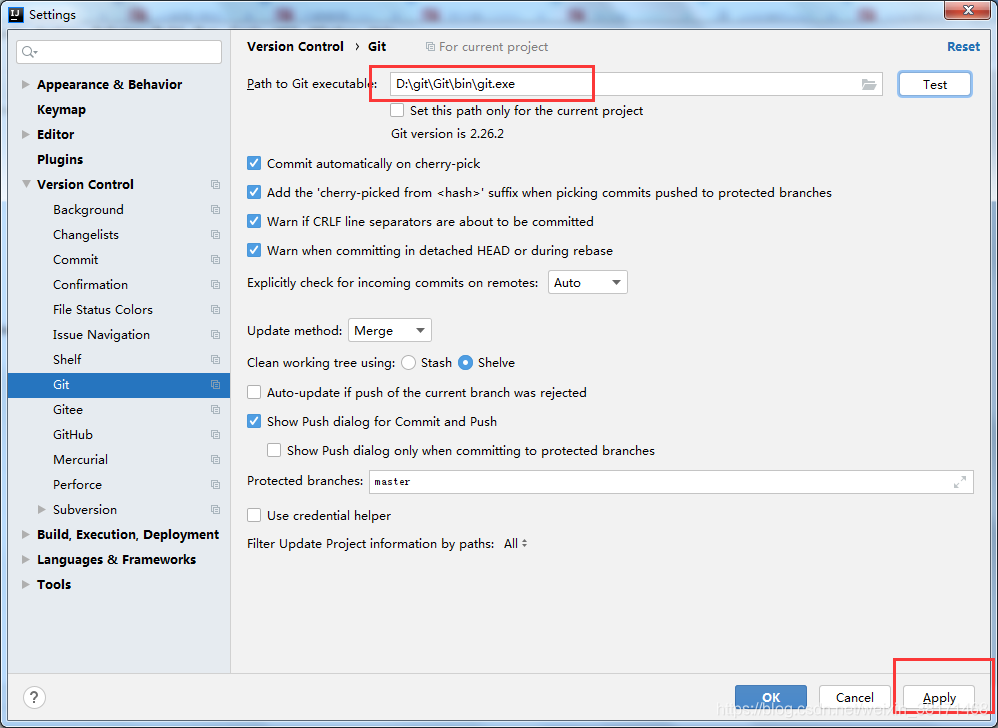The image size is (998, 728).
Task: Click the Apply button
Action: point(939,697)
